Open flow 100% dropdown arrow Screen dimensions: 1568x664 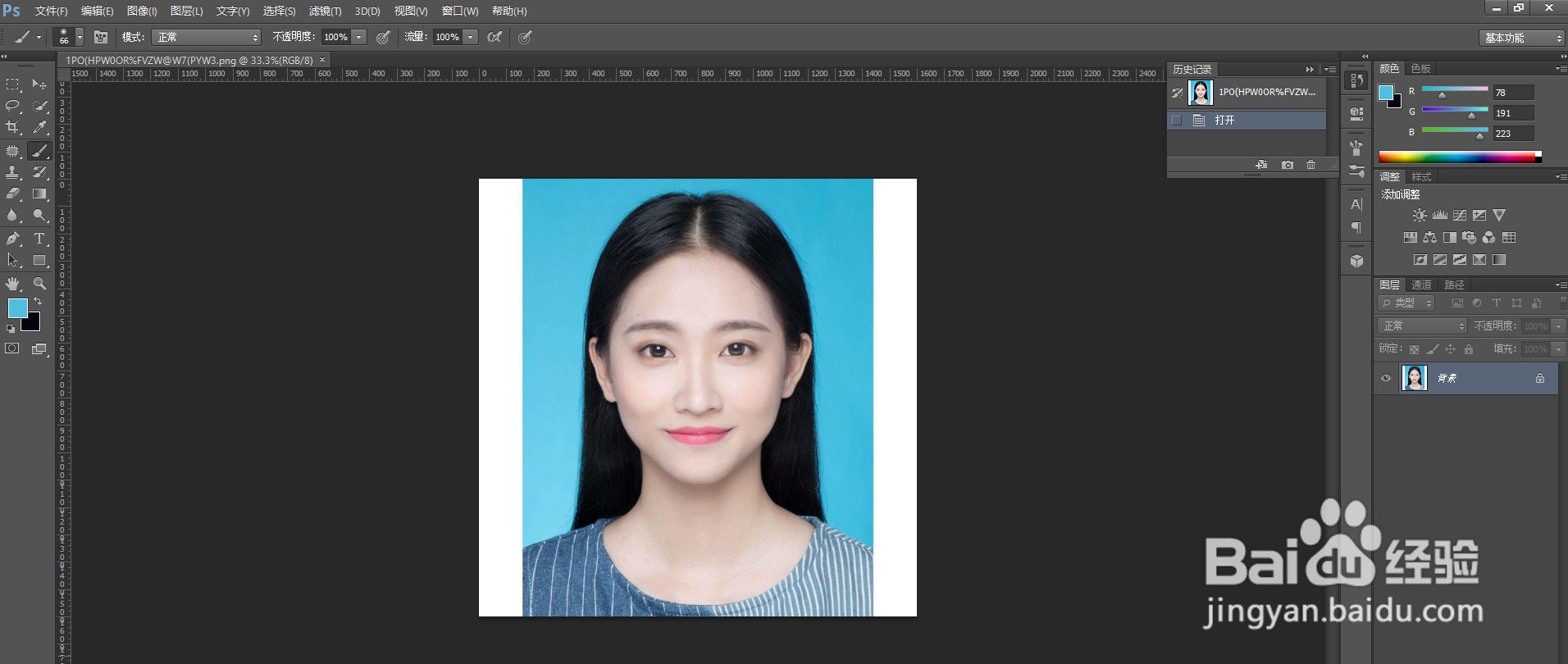point(471,37)
